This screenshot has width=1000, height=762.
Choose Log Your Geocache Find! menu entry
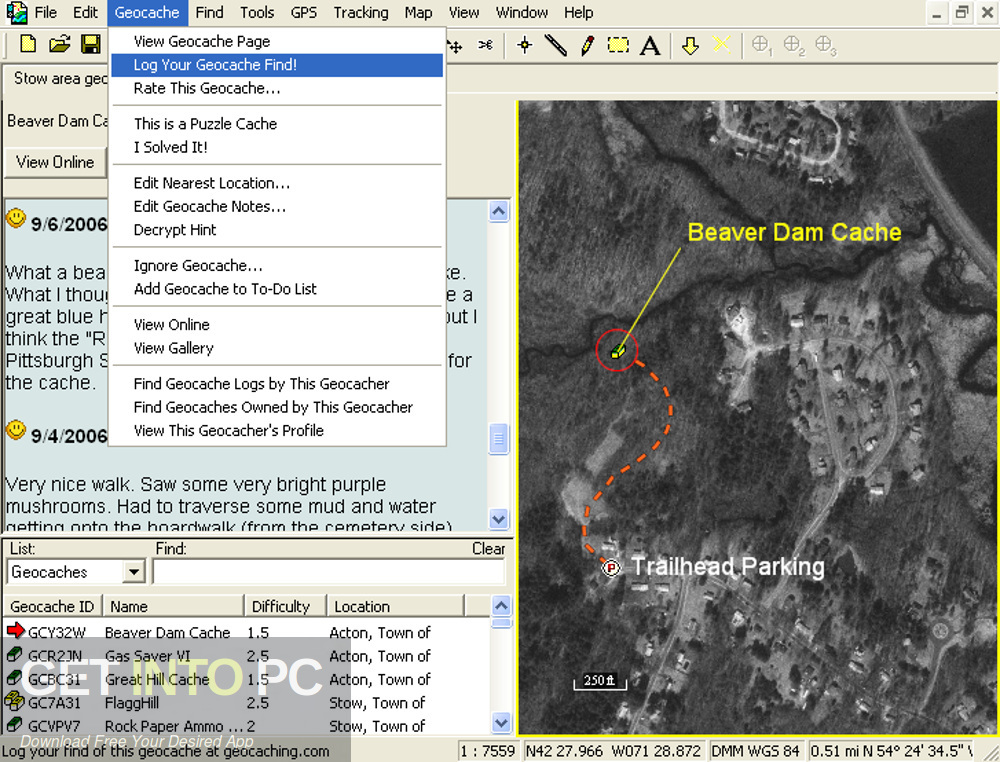277,65
